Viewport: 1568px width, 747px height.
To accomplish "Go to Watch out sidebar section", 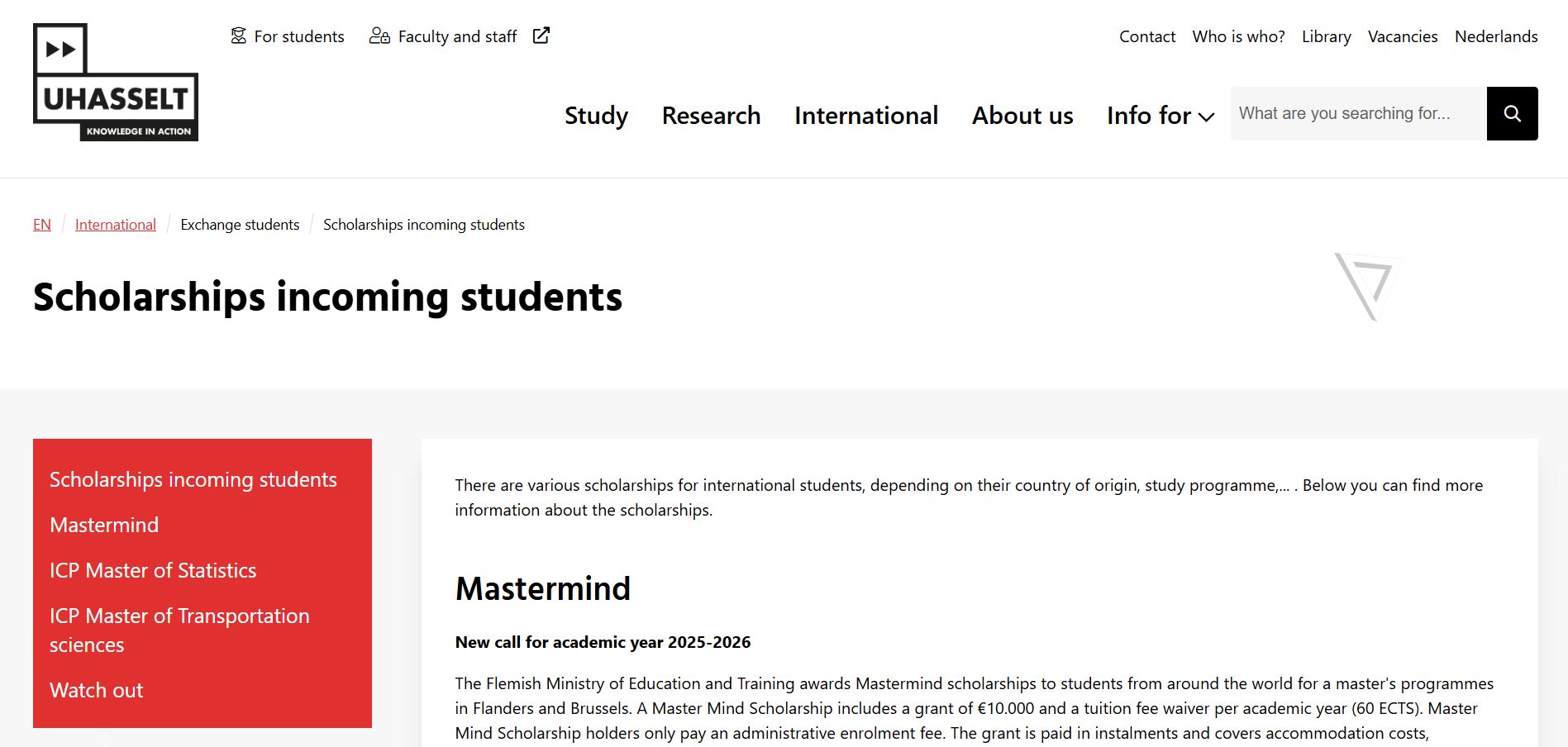I will pos(96,690).
